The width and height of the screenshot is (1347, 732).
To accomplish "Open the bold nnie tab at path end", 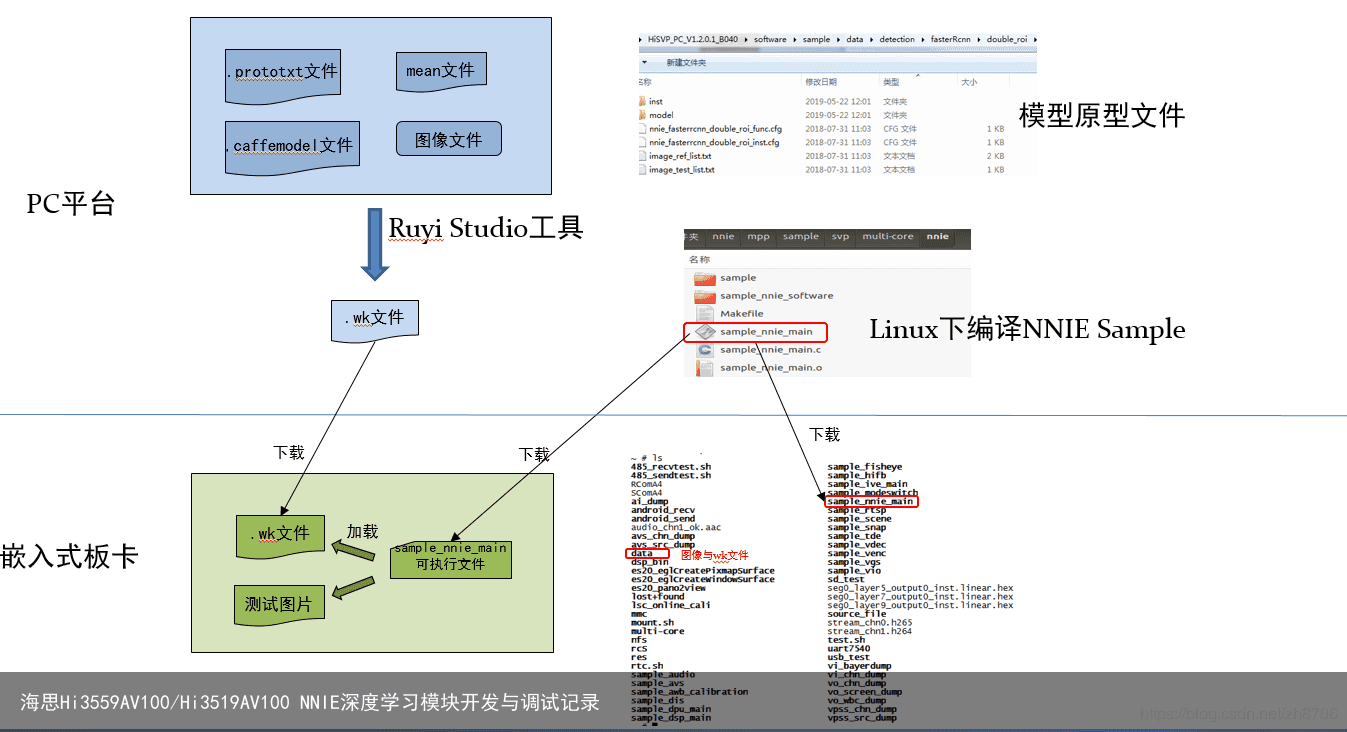I will click(938, 237).
